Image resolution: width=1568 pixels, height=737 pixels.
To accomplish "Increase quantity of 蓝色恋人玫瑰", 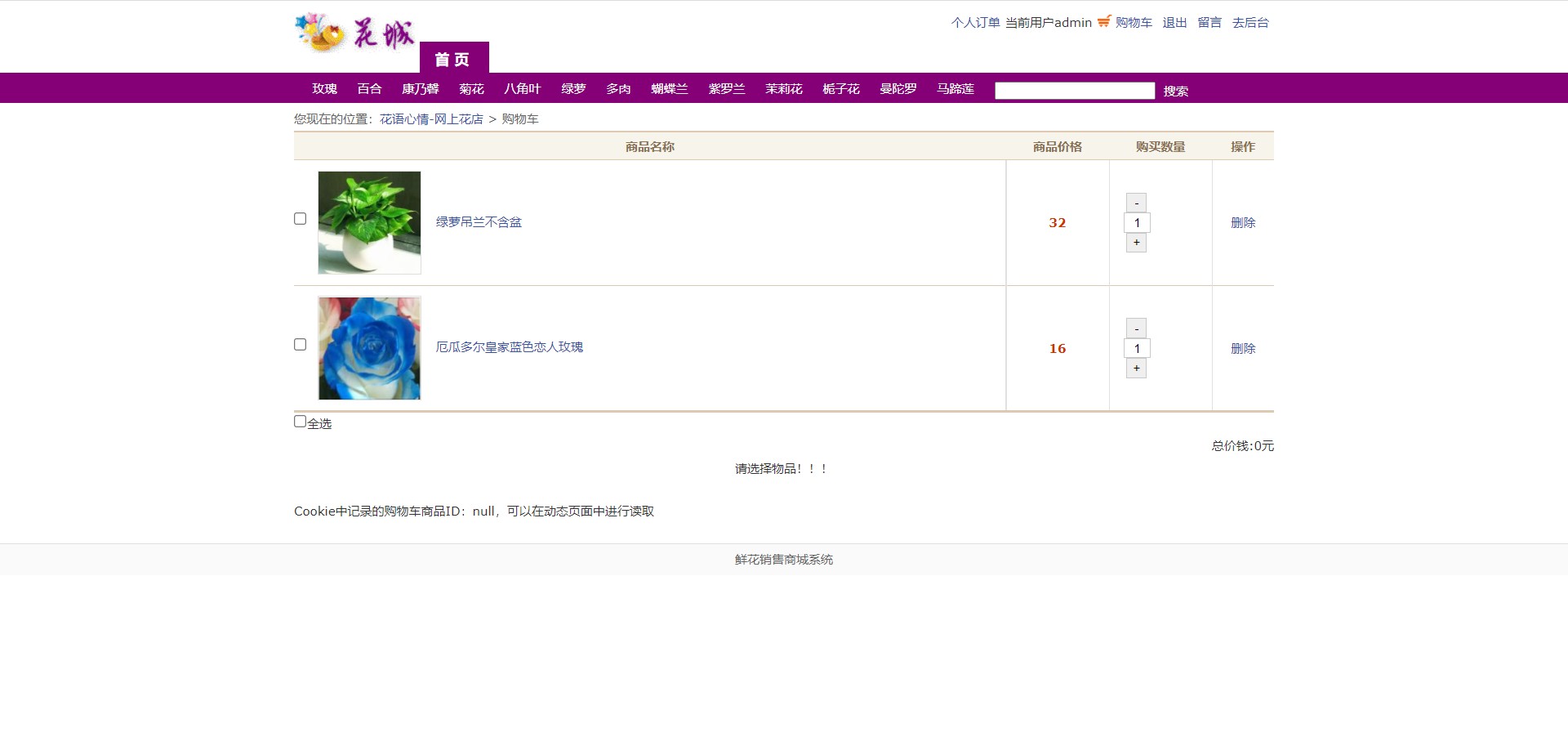I will (1136, 368).
